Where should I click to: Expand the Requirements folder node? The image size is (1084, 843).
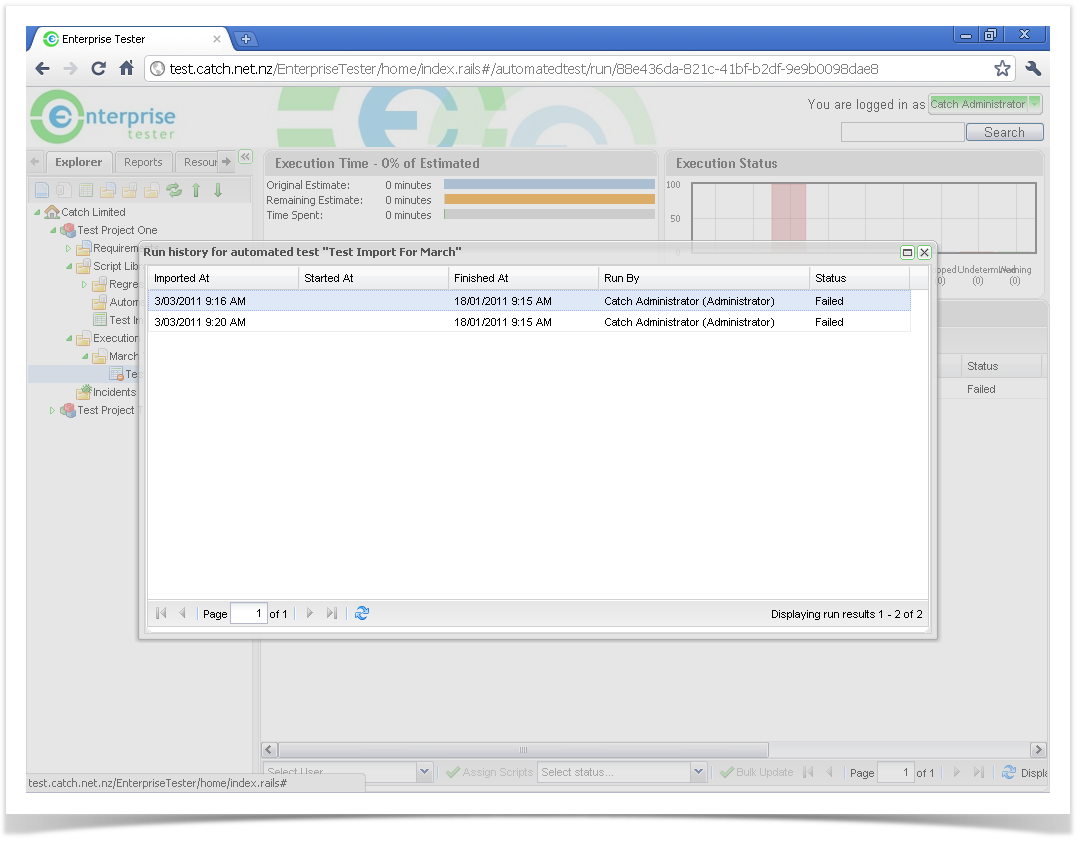pyautogui.click(x=69, y=248)
